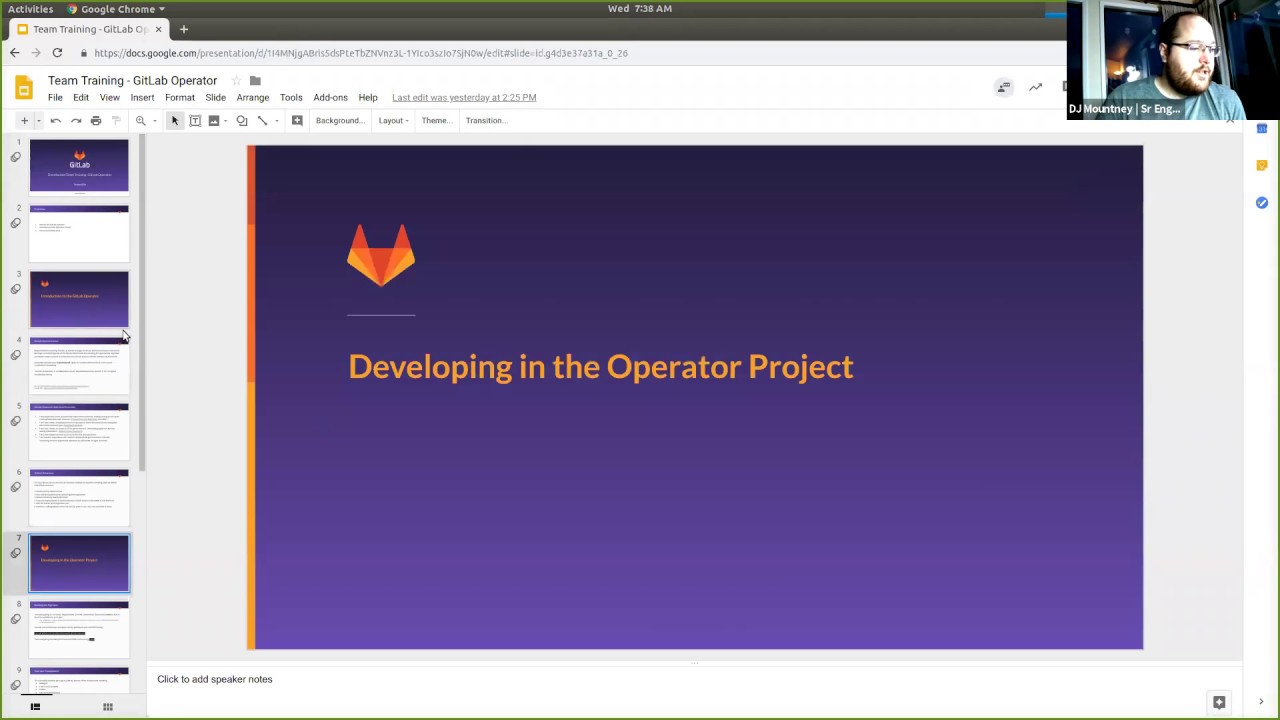Screen dimensions: 1280x720
Task: Choose the select cursor tool
Action: [x=175, y=120]
